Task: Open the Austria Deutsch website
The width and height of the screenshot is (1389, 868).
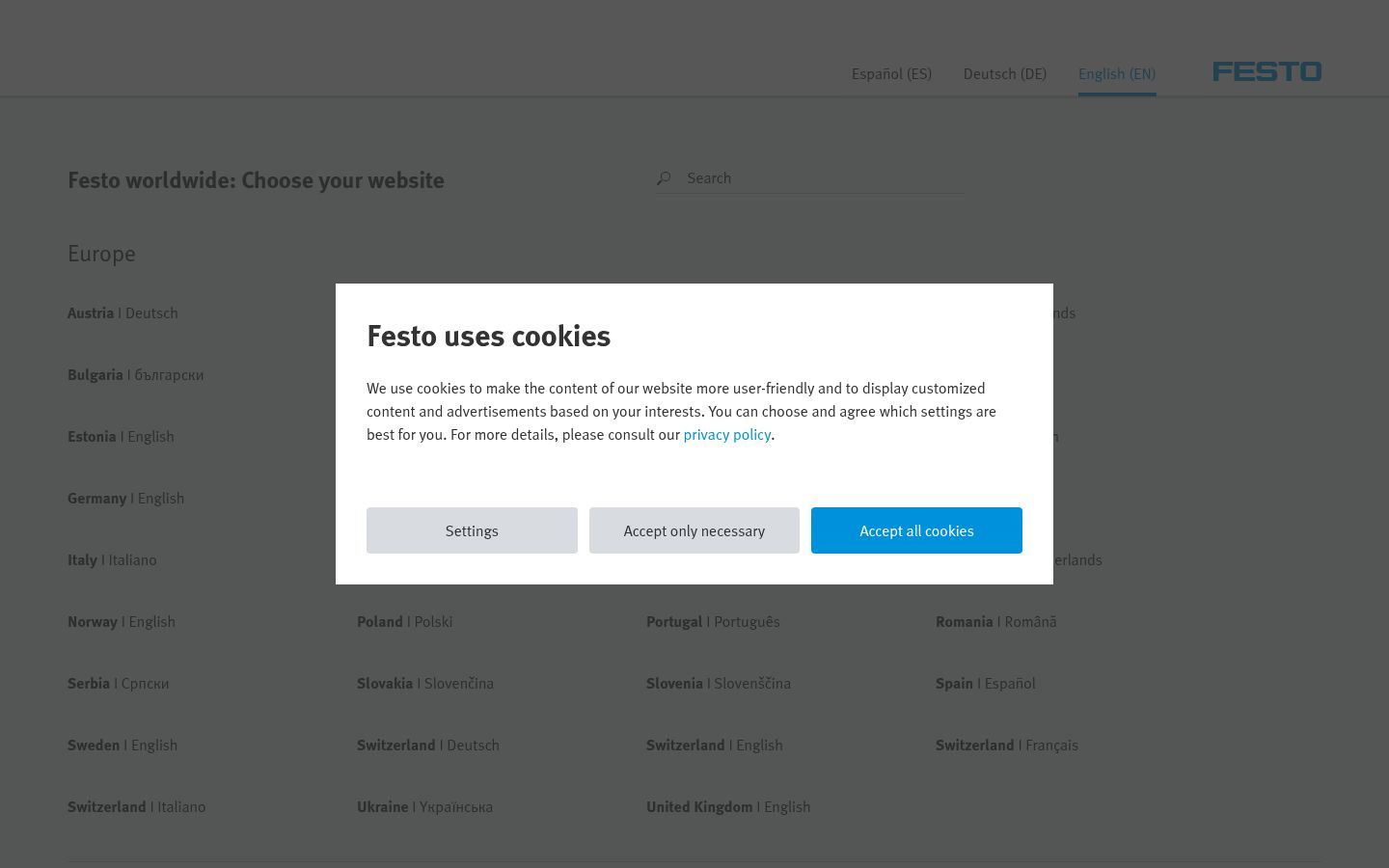Action: 123,313
